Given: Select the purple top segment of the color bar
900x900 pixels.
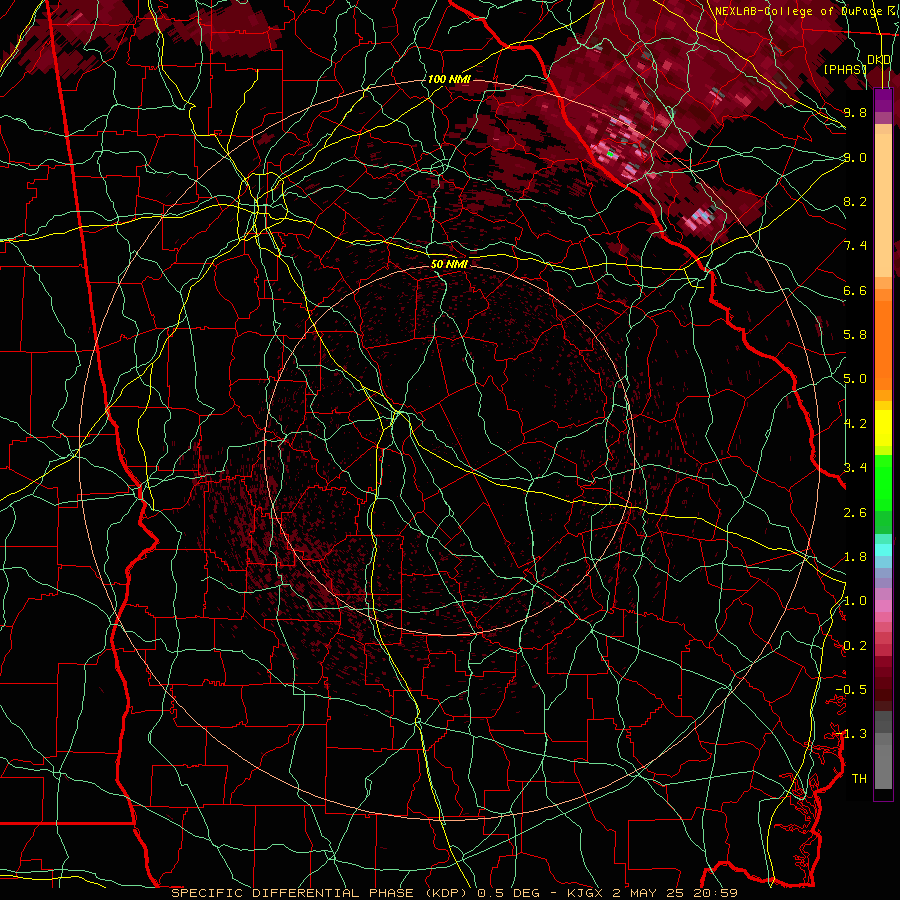Looking at the screenshot, I should pyautogui.click(x=883, y=100).
